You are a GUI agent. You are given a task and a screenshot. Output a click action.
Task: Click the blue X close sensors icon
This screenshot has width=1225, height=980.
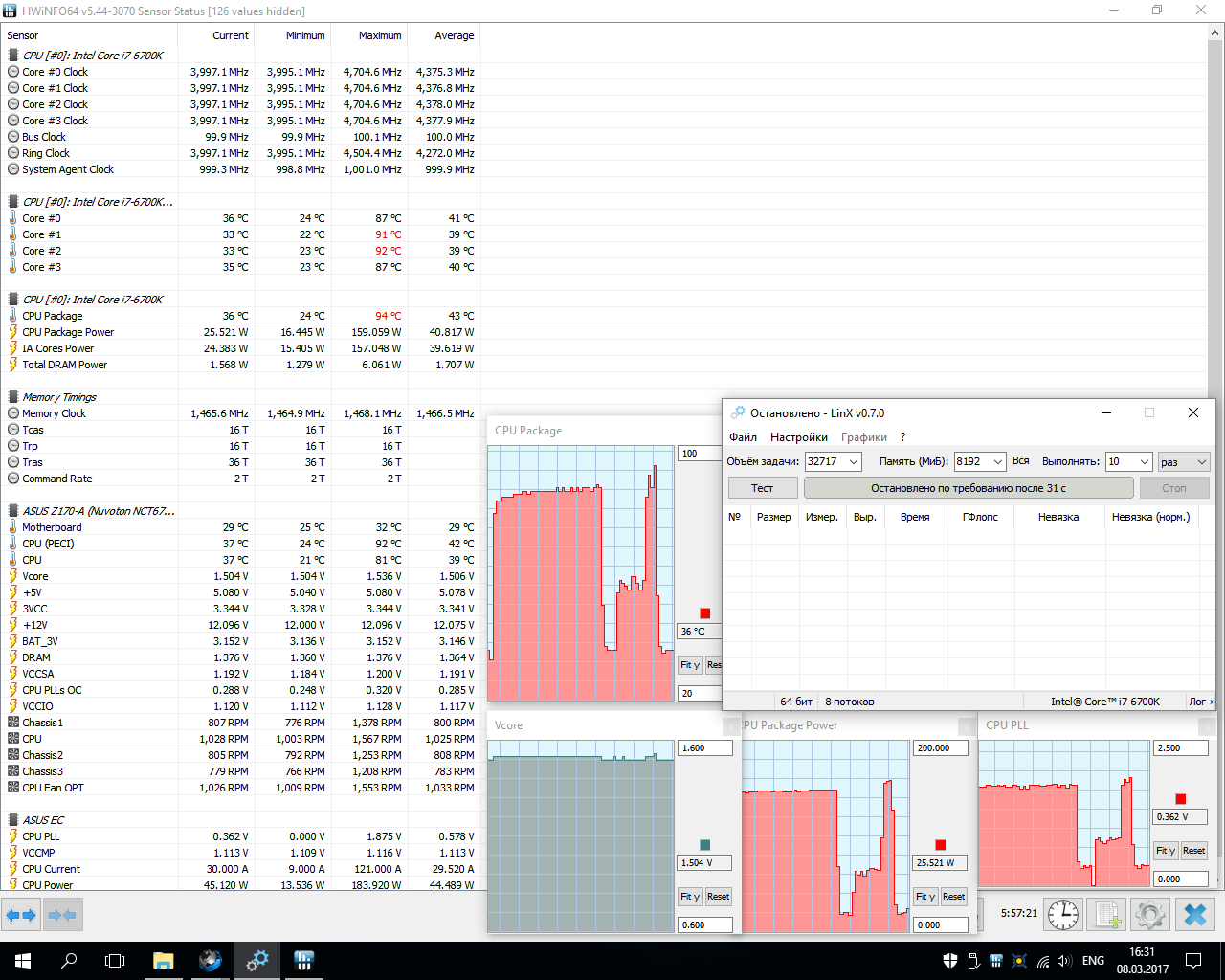tap(1195, 915)
